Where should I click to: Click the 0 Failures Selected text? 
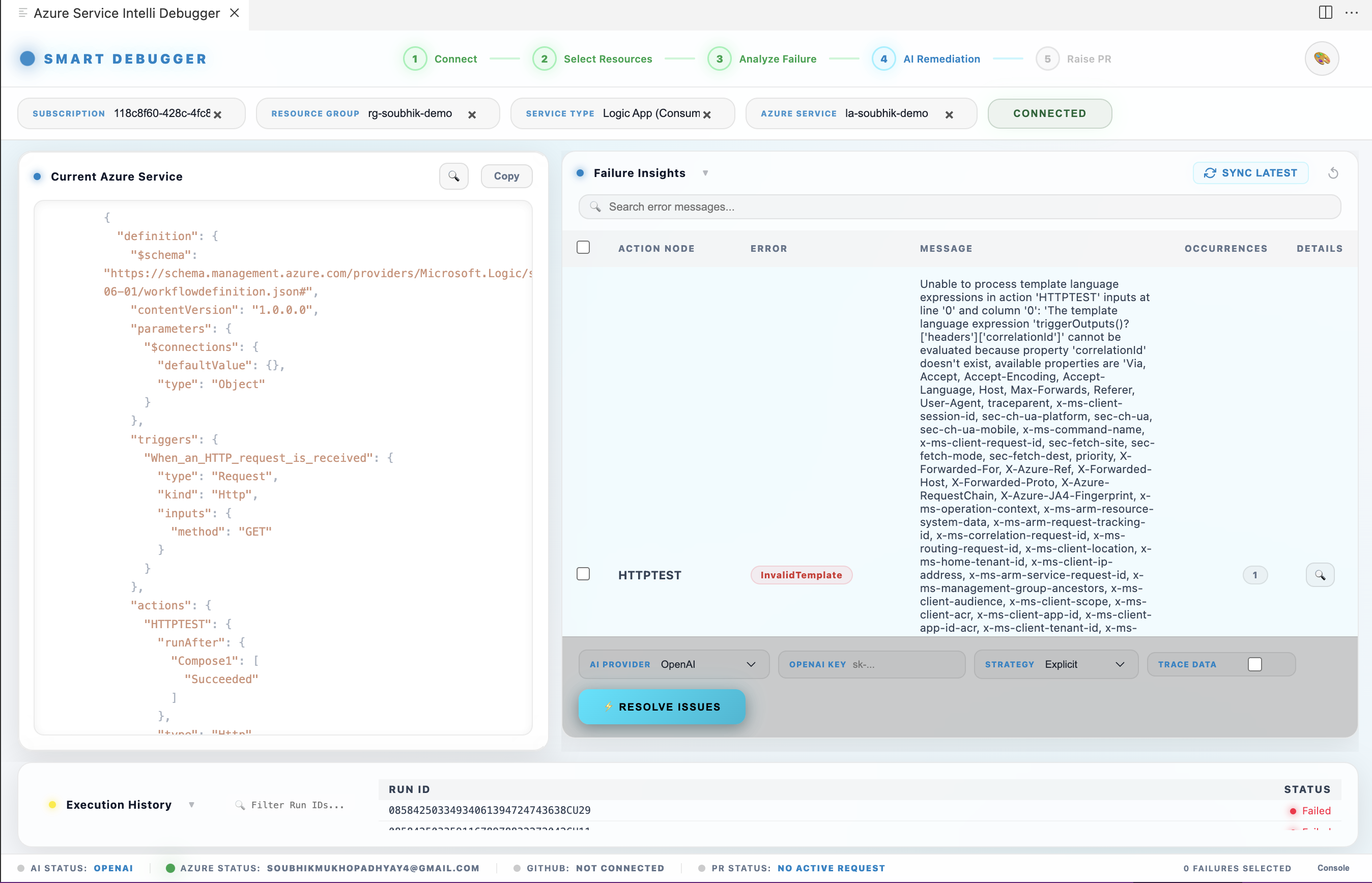tap(1237, 868)
